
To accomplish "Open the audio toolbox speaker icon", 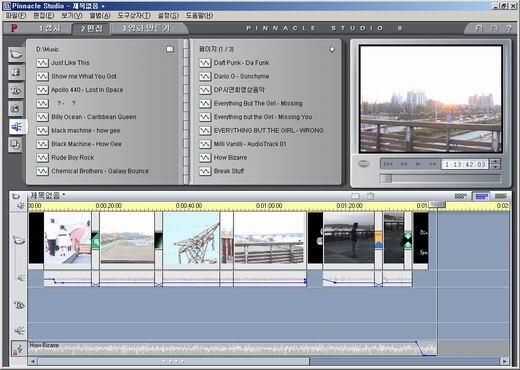I will [21, 206].
